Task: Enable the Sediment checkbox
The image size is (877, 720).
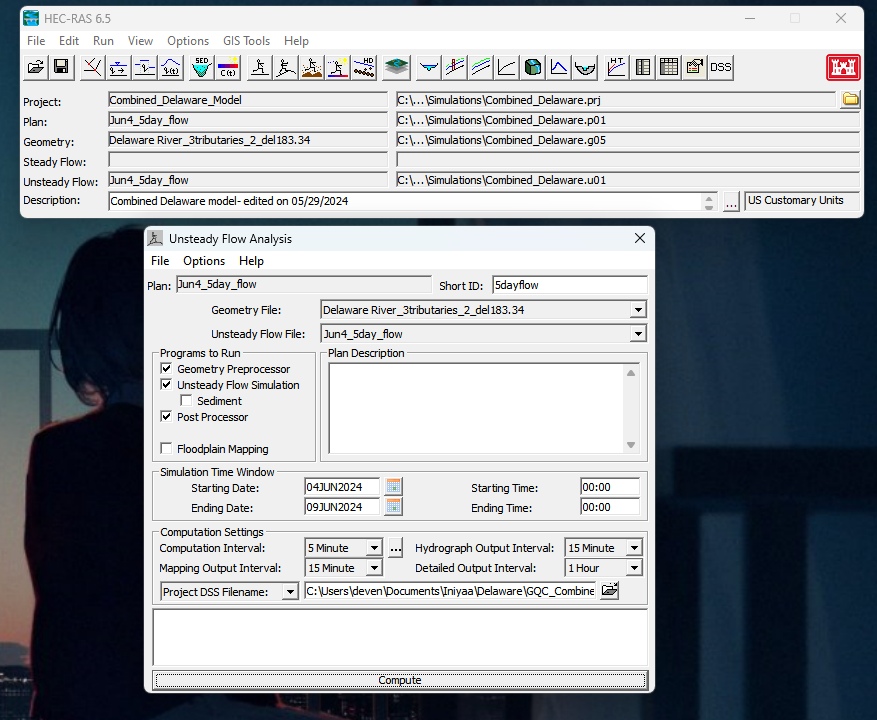Action: pos(186,401)
